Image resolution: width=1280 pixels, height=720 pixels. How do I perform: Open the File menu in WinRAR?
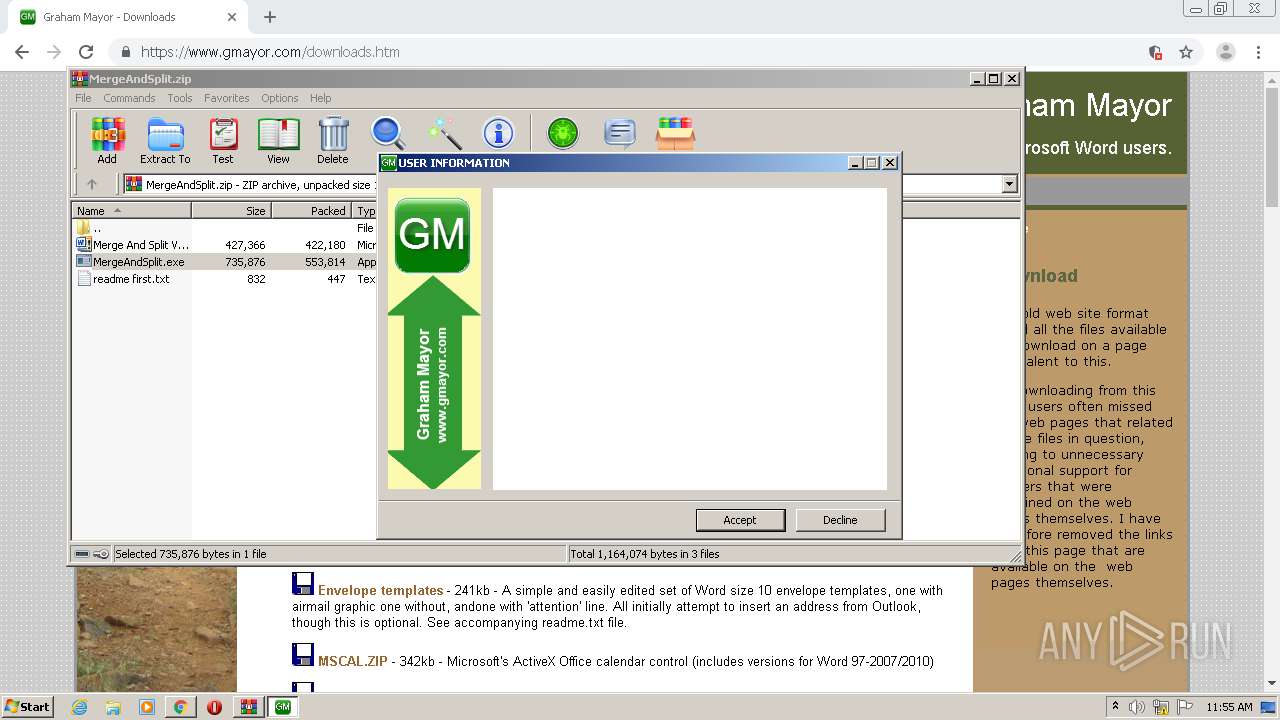click(x=83, y=98)
